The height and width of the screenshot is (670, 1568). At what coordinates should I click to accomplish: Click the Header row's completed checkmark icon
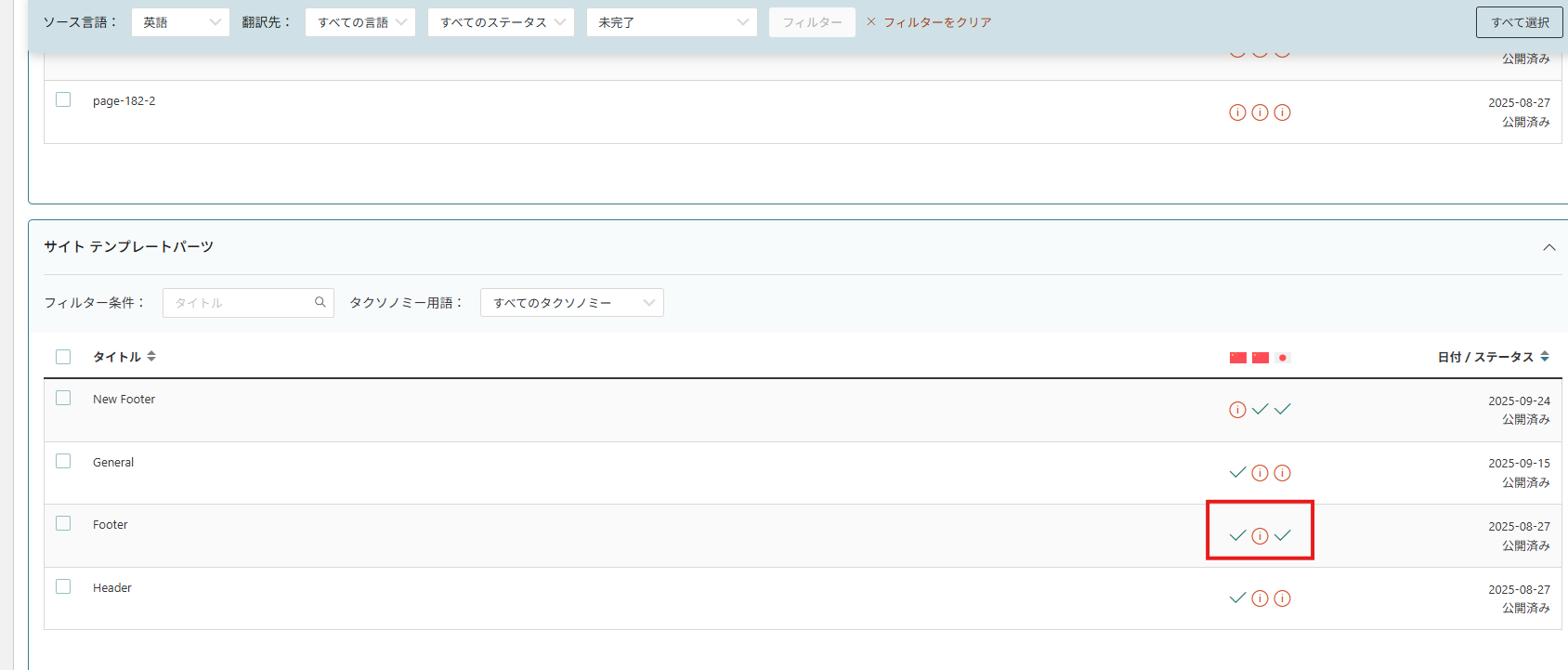pos(1237,598)
